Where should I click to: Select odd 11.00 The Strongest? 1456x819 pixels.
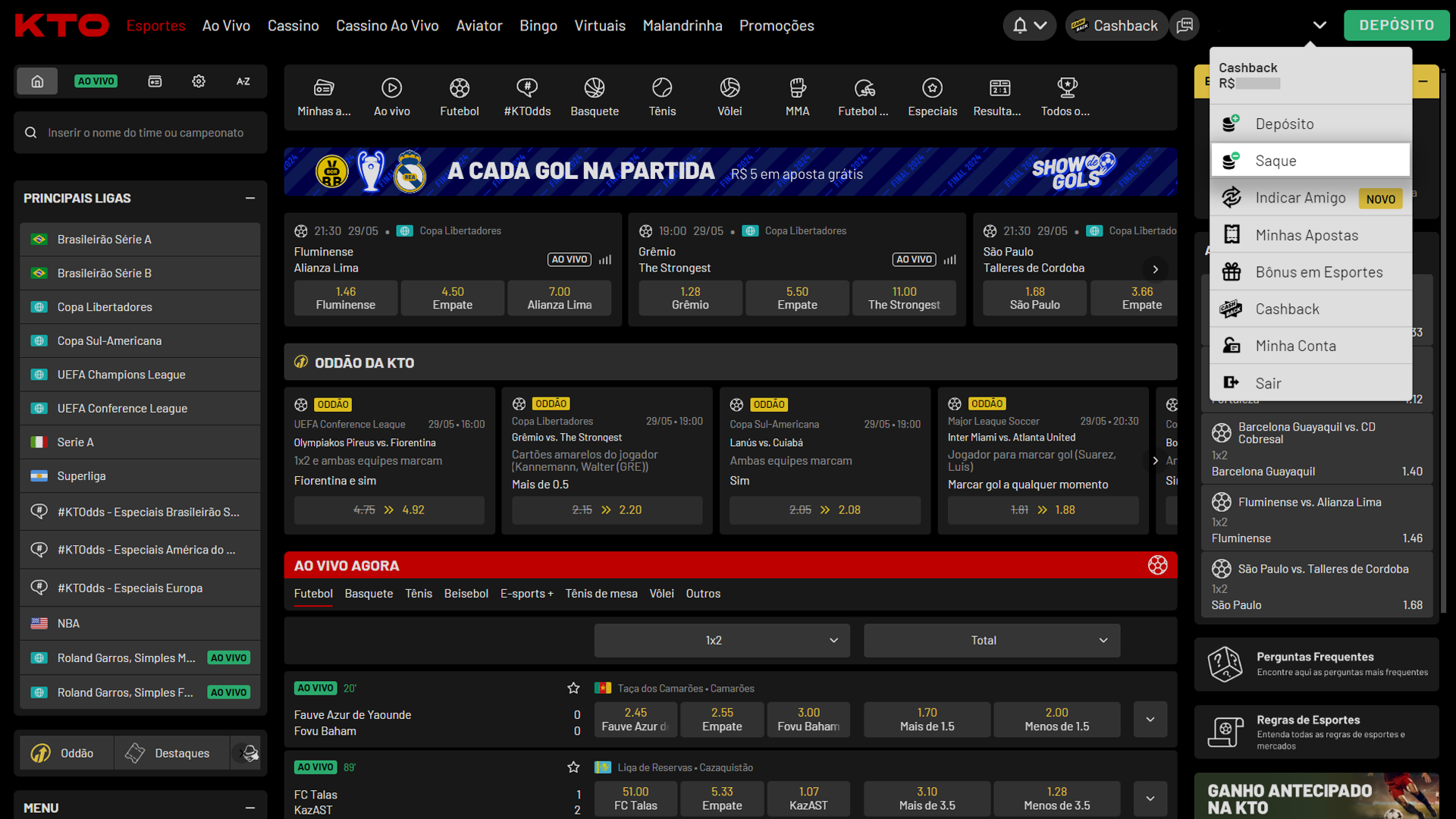point(904,298)
